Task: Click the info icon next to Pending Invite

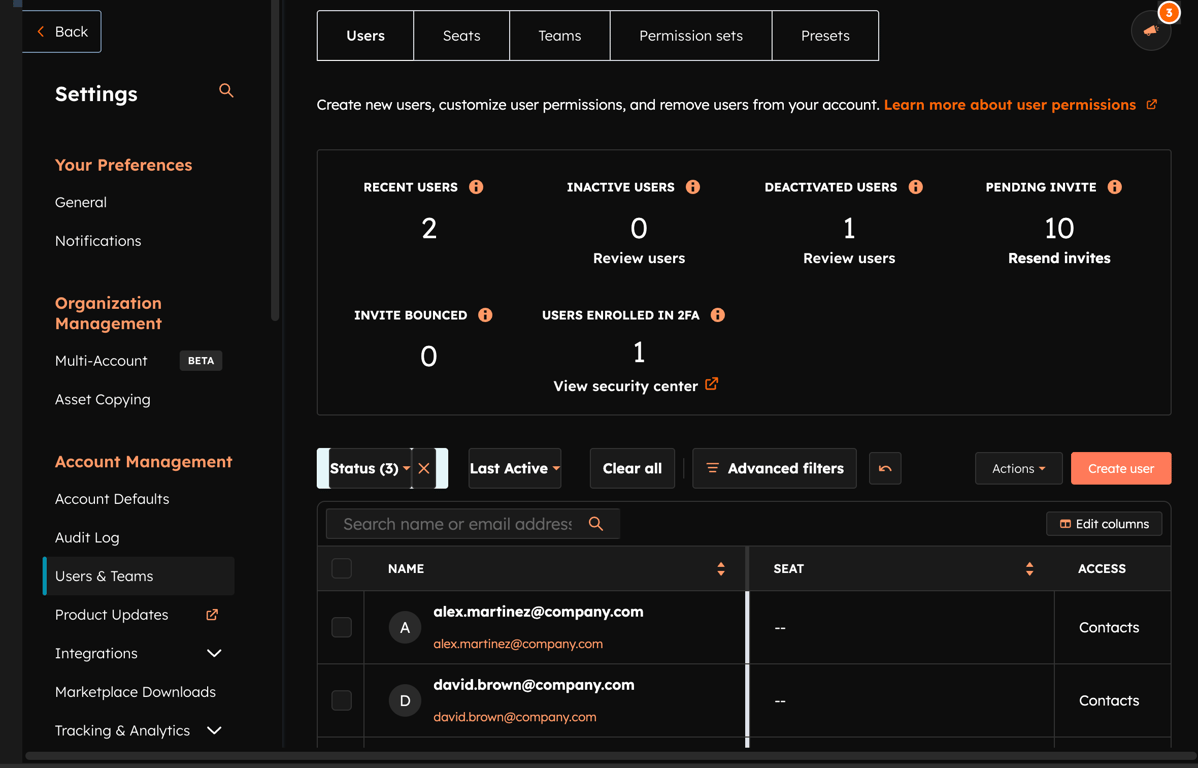Action: 1114,186
